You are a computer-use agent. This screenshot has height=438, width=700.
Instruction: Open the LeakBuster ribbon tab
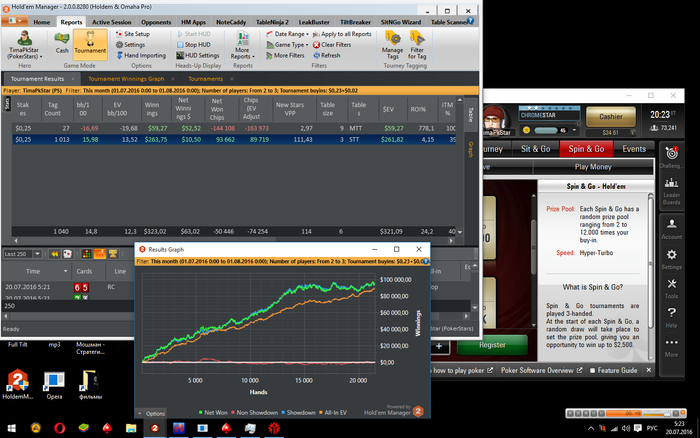point(314,22)
